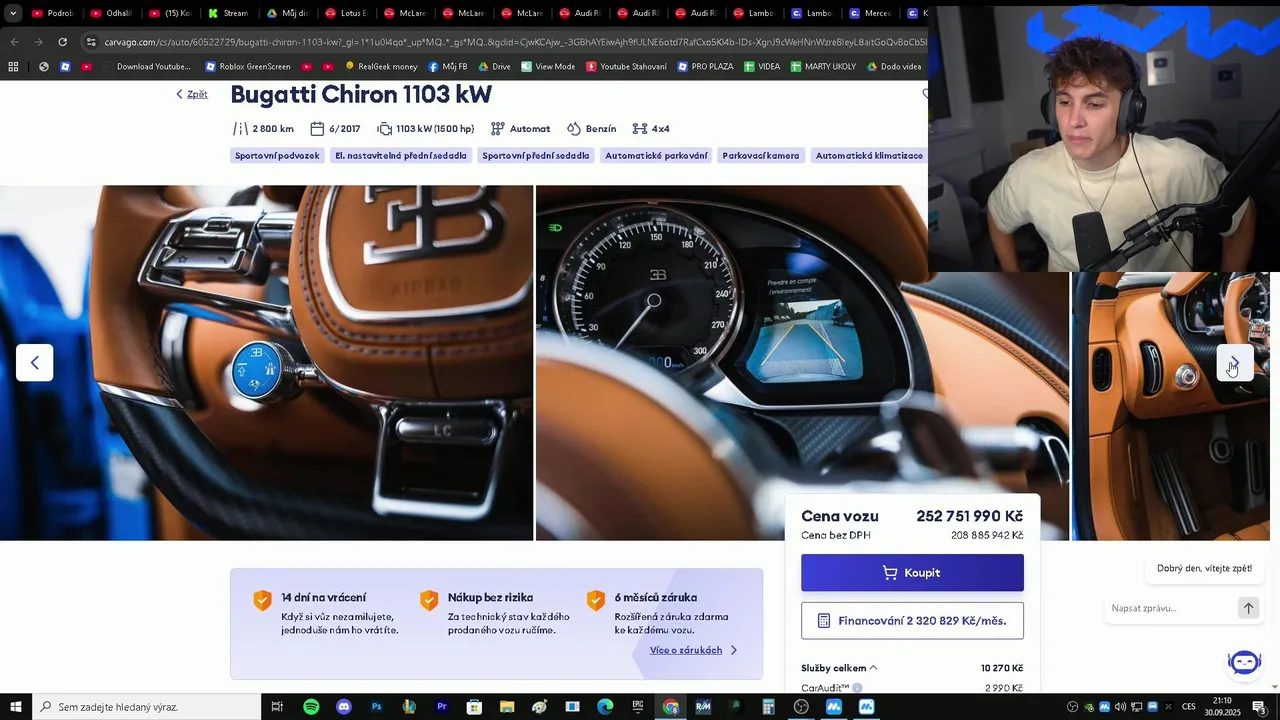
Task: Open Epic Games from the taskbar
Action: click(638, 707)
